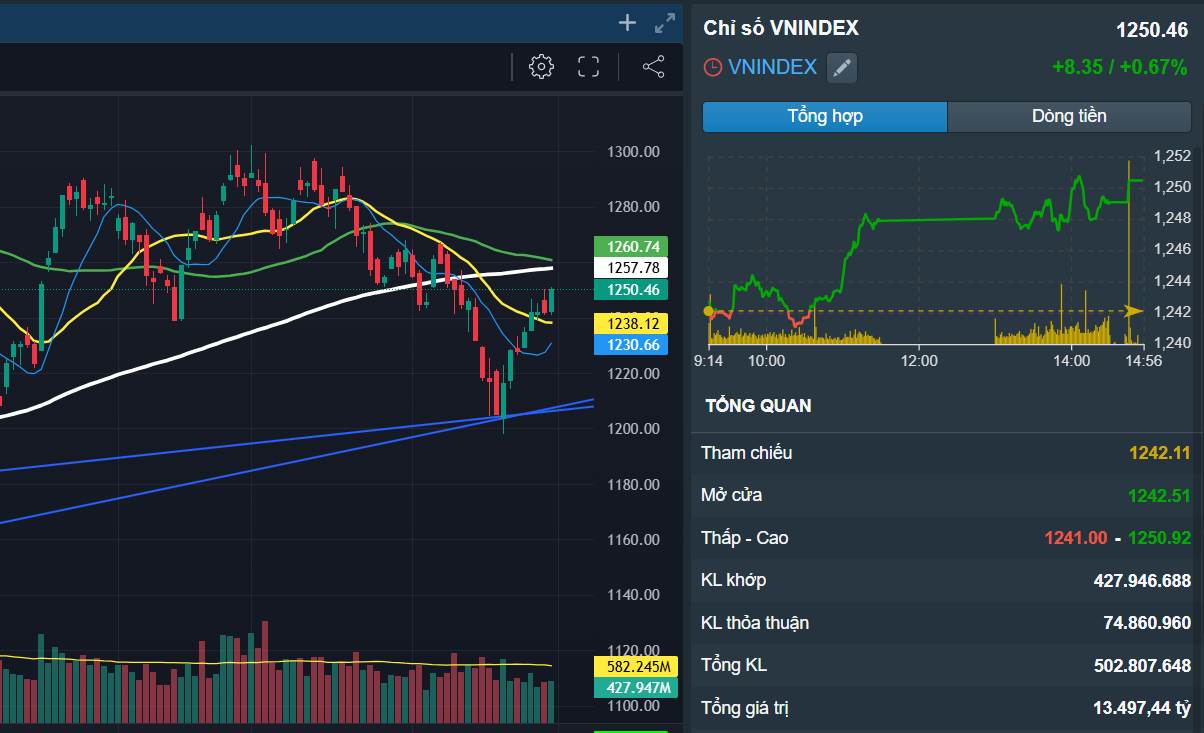Click the index value 1250.46 in header
This screenshot has height=733, width=1204.
1152,31
